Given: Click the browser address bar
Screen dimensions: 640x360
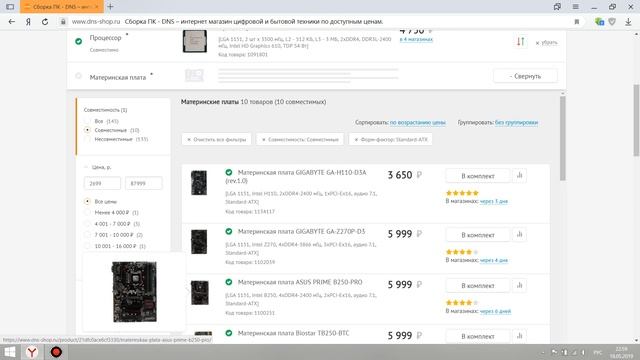Looking at the screenshot, I should (x=318, y=22).
